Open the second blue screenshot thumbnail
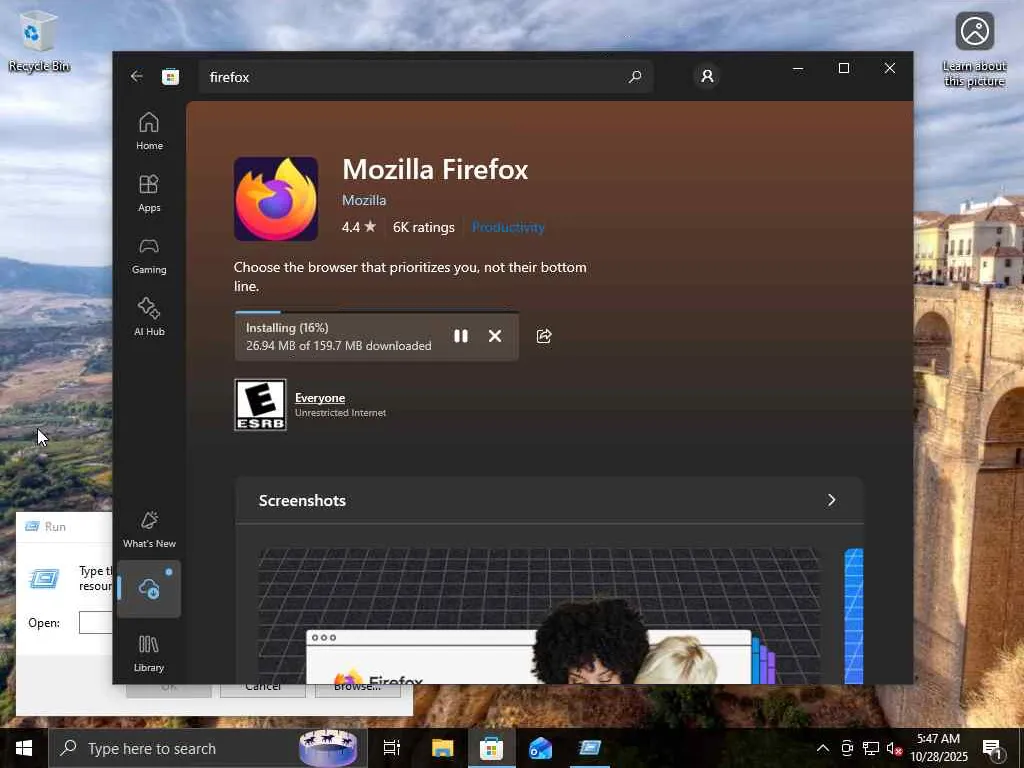This screenshot has height=768, width=1024. pyautogui.click(x=854, y=616)
